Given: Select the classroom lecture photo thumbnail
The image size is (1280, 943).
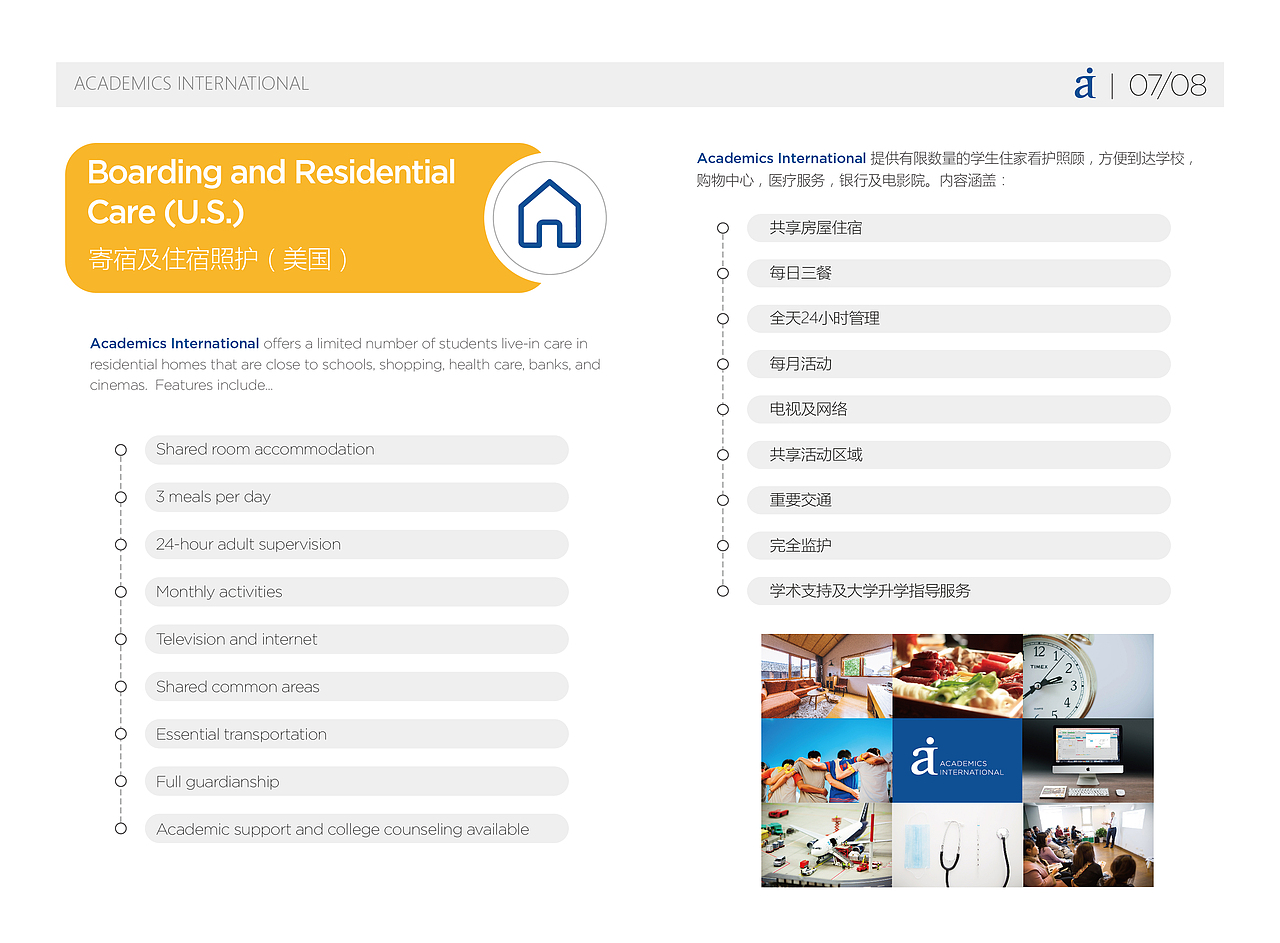Looking at the screenshot, I should (x=1088, y=845).
